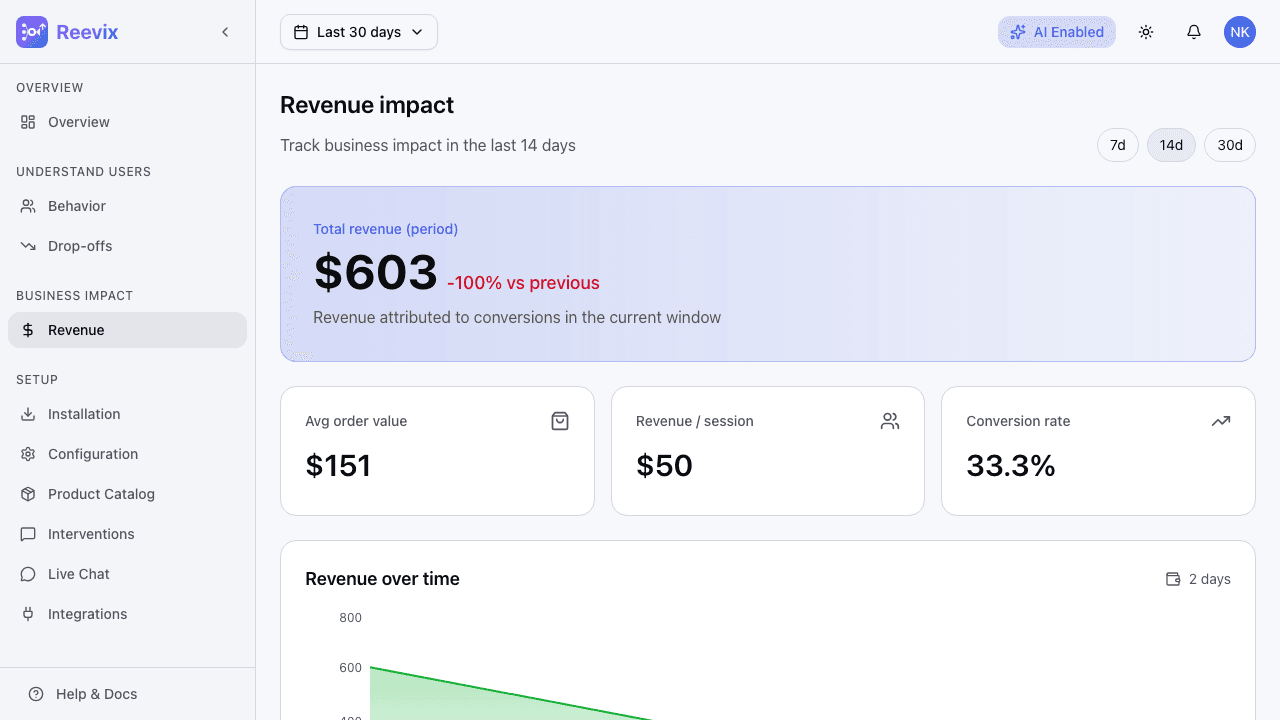
Task: Click the trending arrow icon on Conversion rate
Action: point(1220,421)
